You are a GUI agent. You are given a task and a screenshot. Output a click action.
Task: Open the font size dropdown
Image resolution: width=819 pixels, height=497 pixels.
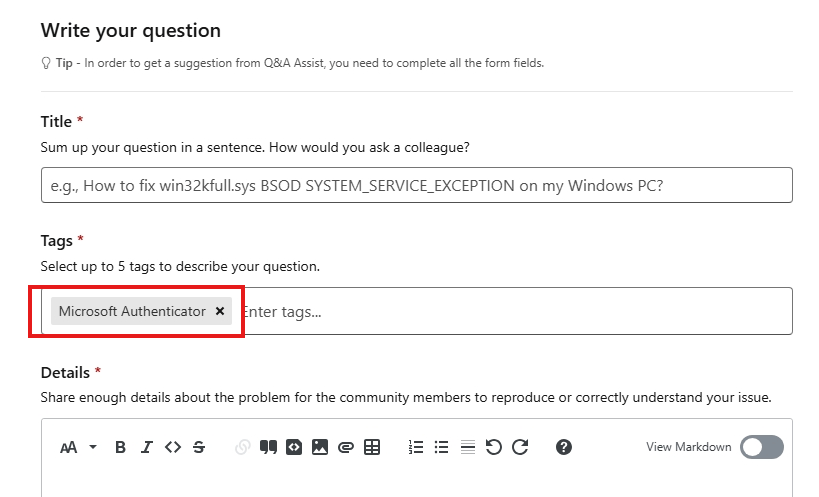pyautogui.click(x=77, y=447)
